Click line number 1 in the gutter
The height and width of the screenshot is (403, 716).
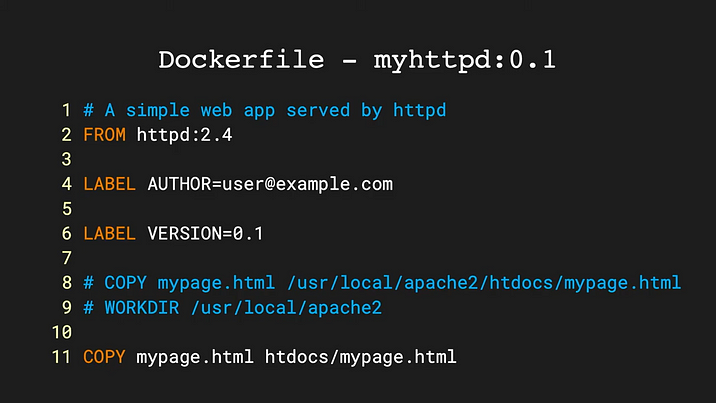(66, 110)
